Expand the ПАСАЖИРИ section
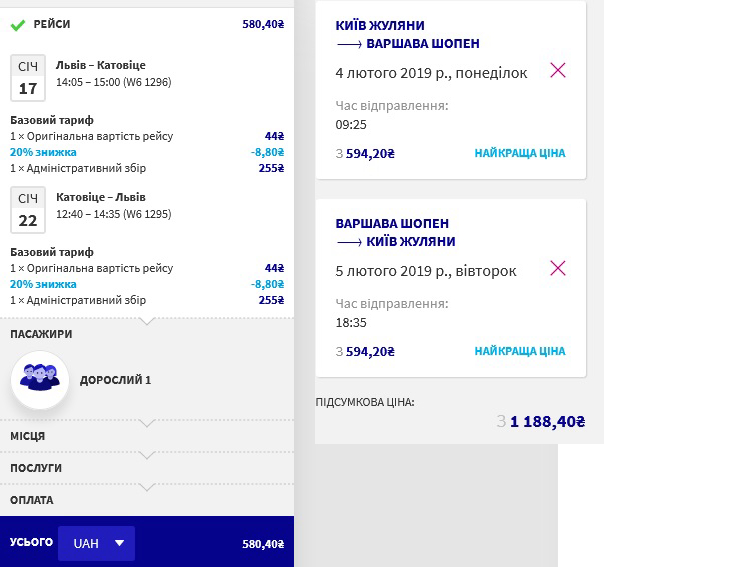The height and width of the screenshot is (567, 734). (x=147, y=334)
